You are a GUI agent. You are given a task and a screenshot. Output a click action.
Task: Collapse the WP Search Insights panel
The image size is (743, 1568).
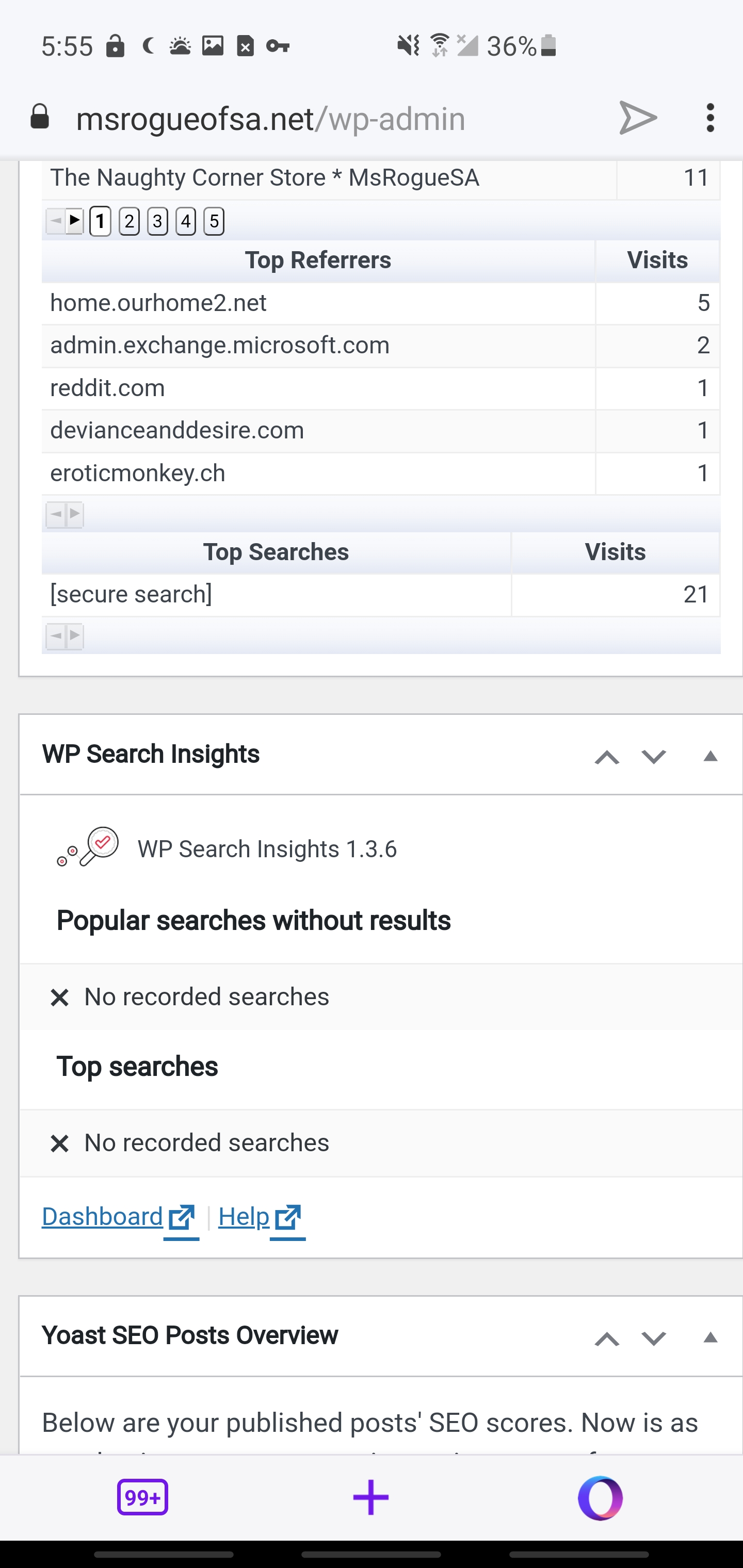[x=710, y=757]
